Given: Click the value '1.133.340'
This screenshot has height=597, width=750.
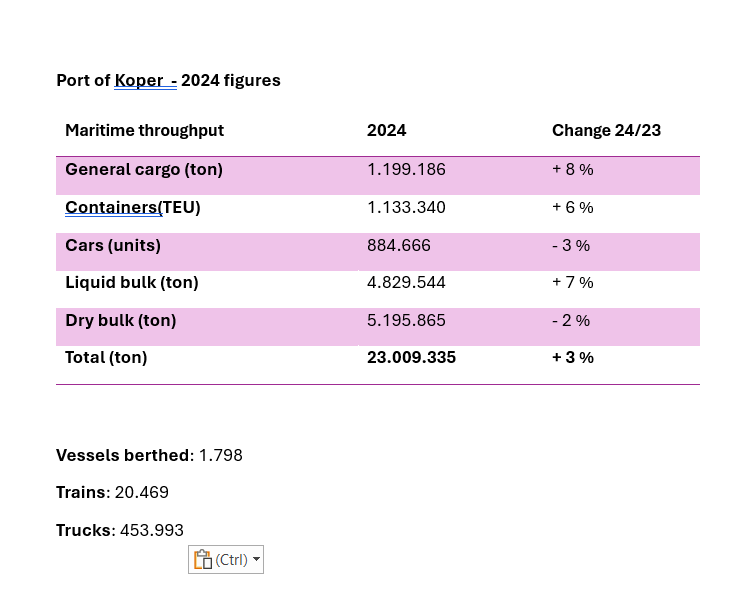Looking at the screenshot, I should pyautogui.click(x=406, y=207).
